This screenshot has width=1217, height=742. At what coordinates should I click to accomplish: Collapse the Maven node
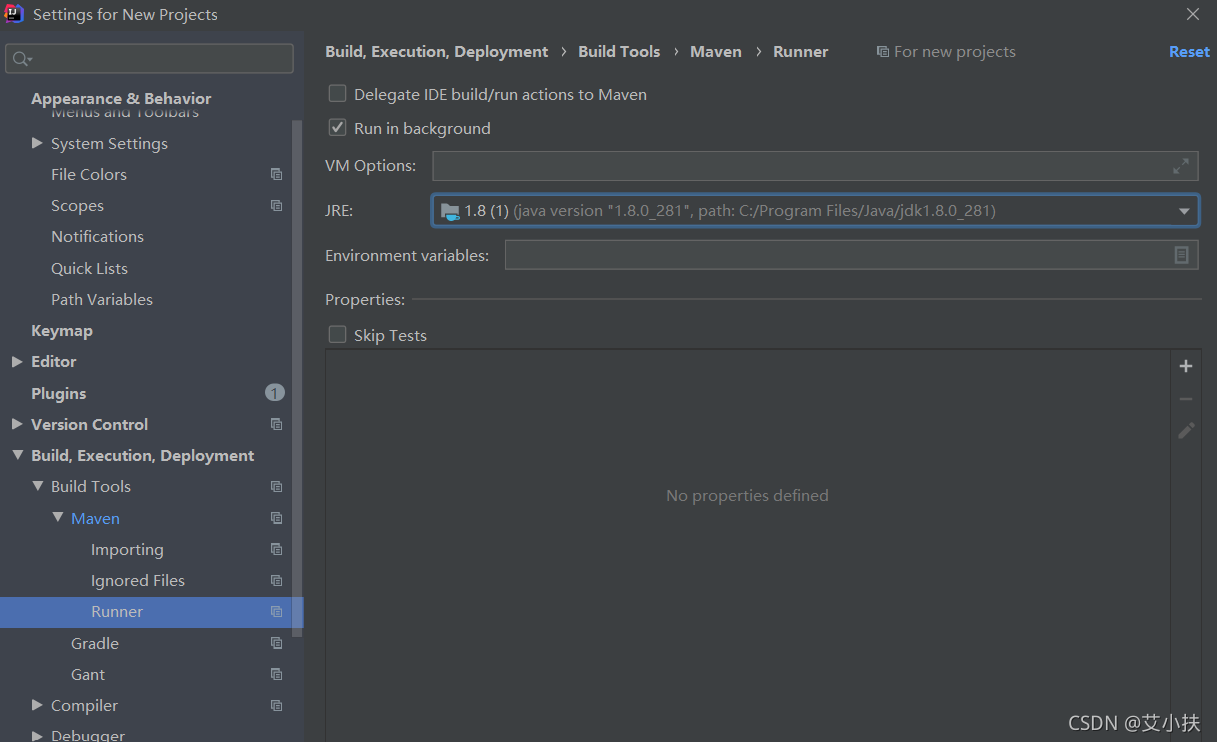pyautogui.click(x=58, y=518)
